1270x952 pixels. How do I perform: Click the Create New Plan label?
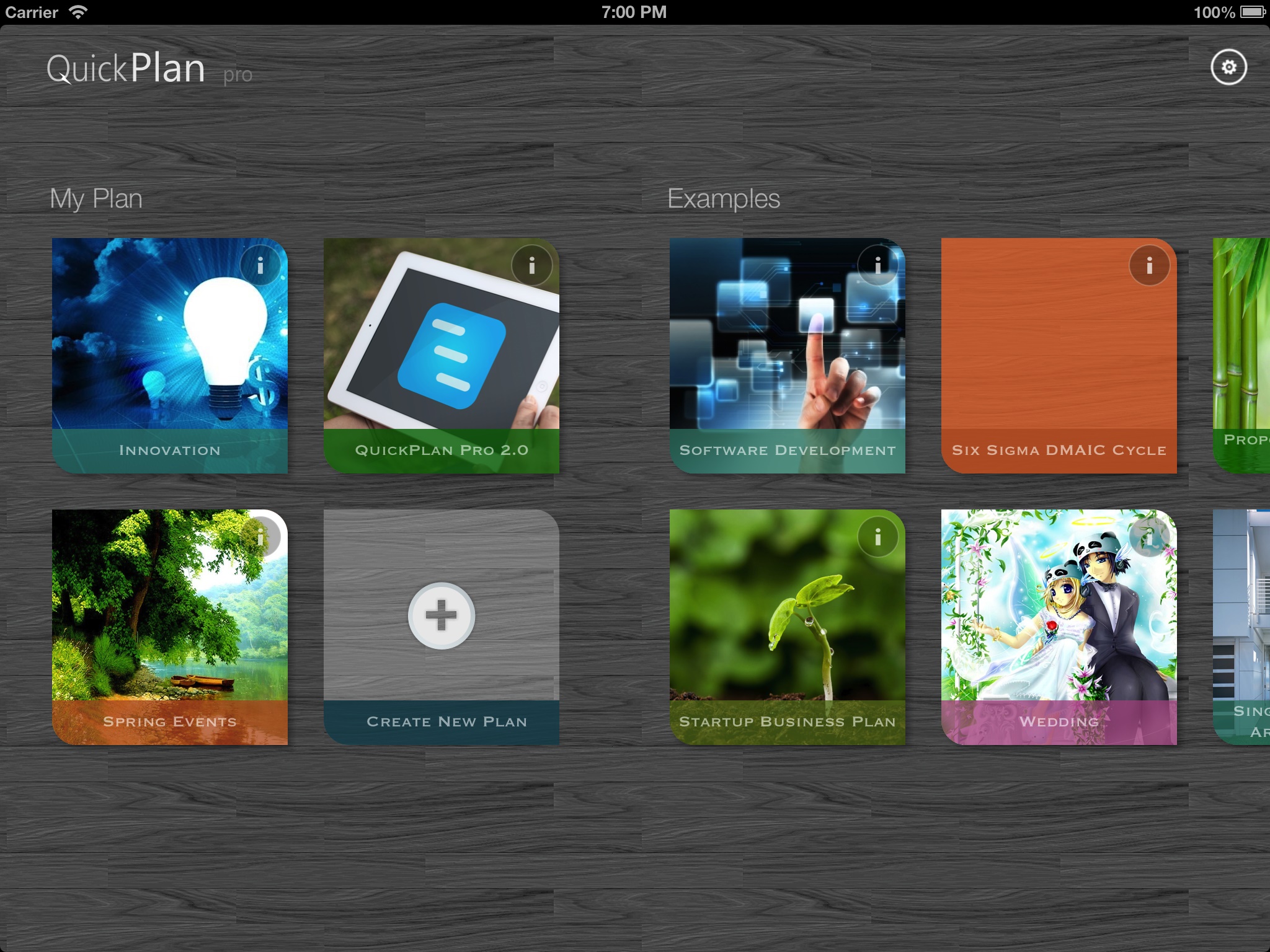[446, 721]
